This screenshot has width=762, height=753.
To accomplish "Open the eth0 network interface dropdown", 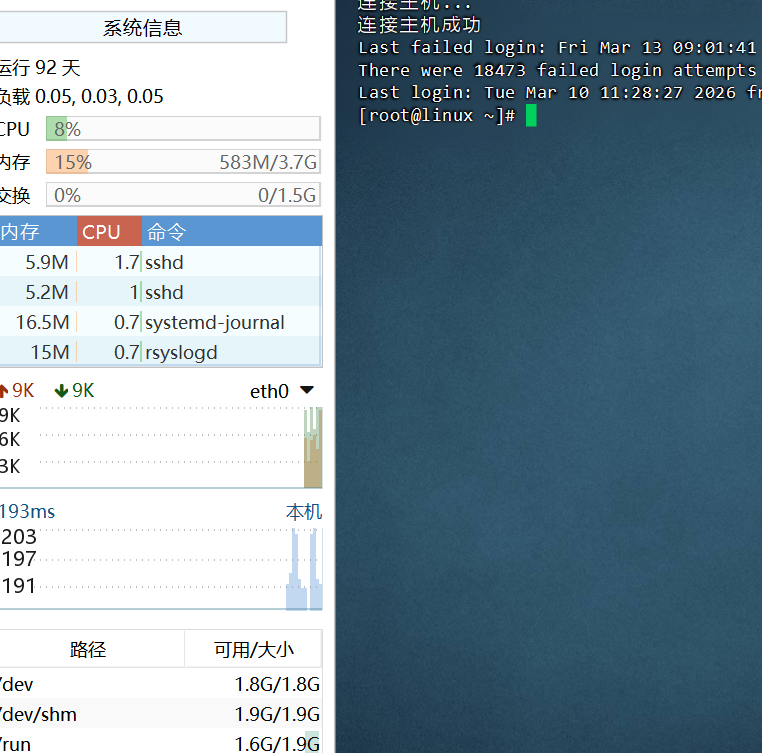I will 306,390.
